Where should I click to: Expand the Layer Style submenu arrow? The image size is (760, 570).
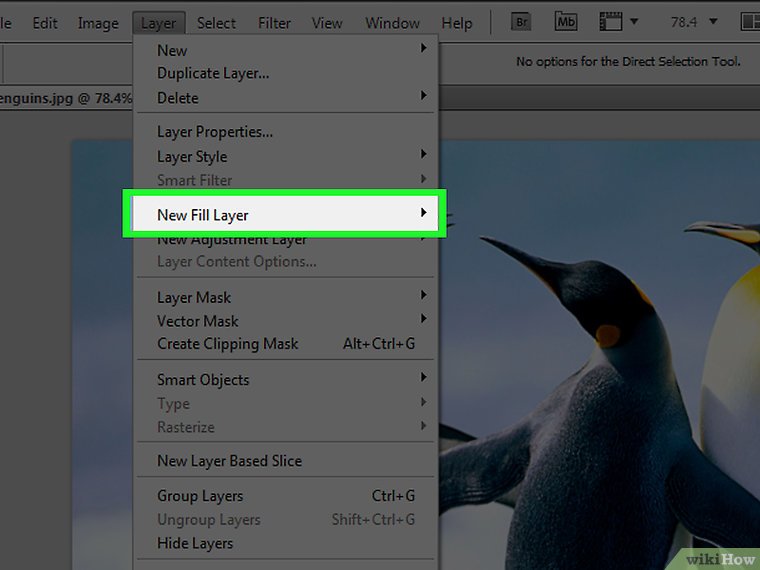[424, 156]
